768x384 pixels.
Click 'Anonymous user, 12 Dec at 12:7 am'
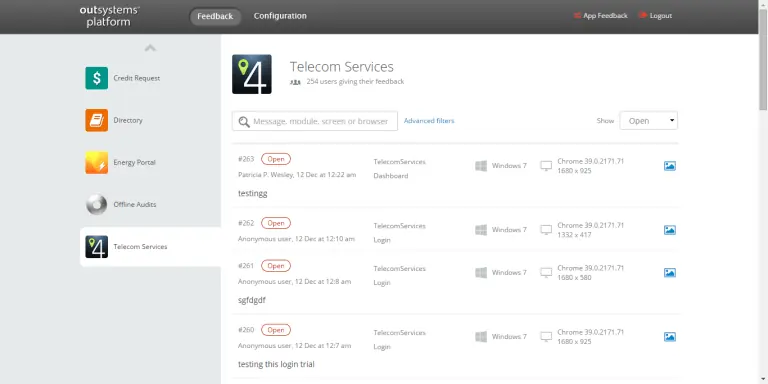(x=294, y=346)
